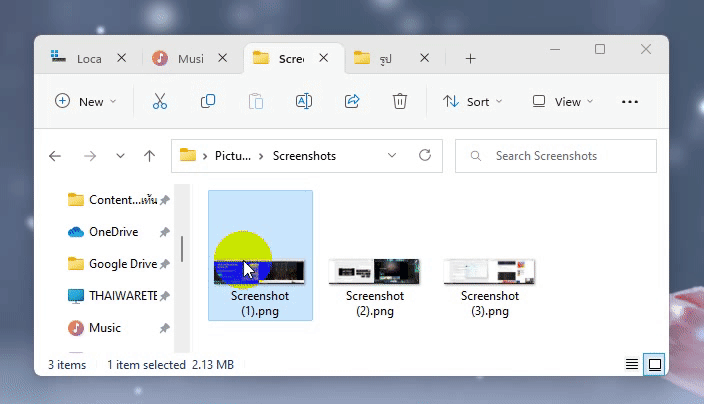The width and height of the screenshot is (704, 404).
Task: Refresh the Screenshots folder view
Action: pos(425,155)
